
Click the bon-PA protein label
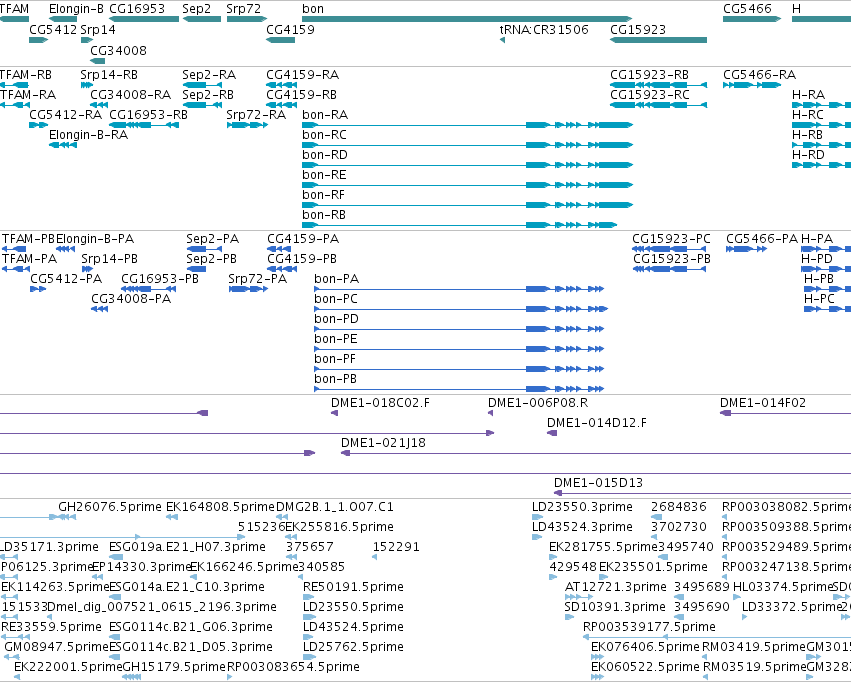click(x=336, y=279)
